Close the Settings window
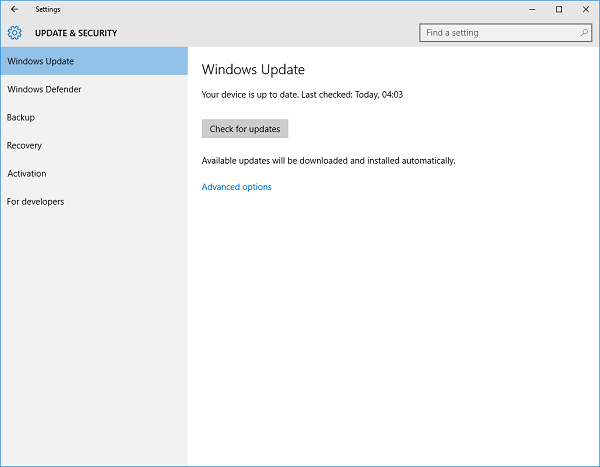 pos(585,9)
